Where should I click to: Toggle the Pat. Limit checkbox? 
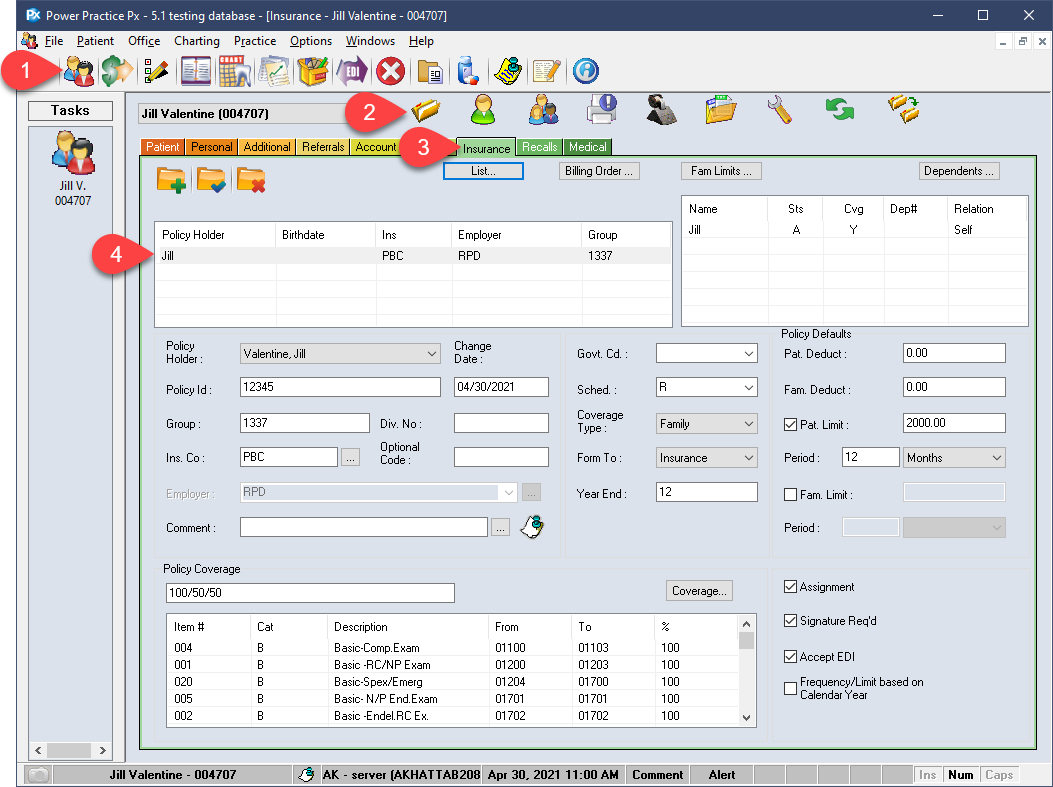[790, 424]
